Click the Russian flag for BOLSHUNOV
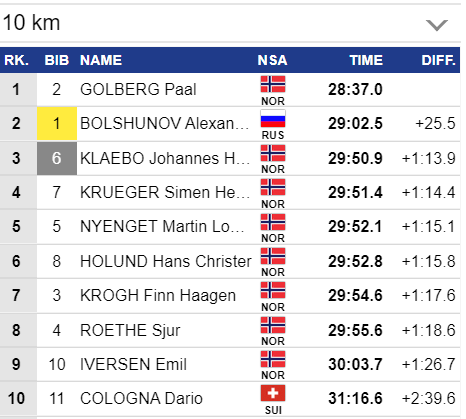466x419 pixels. pos(273,118)
